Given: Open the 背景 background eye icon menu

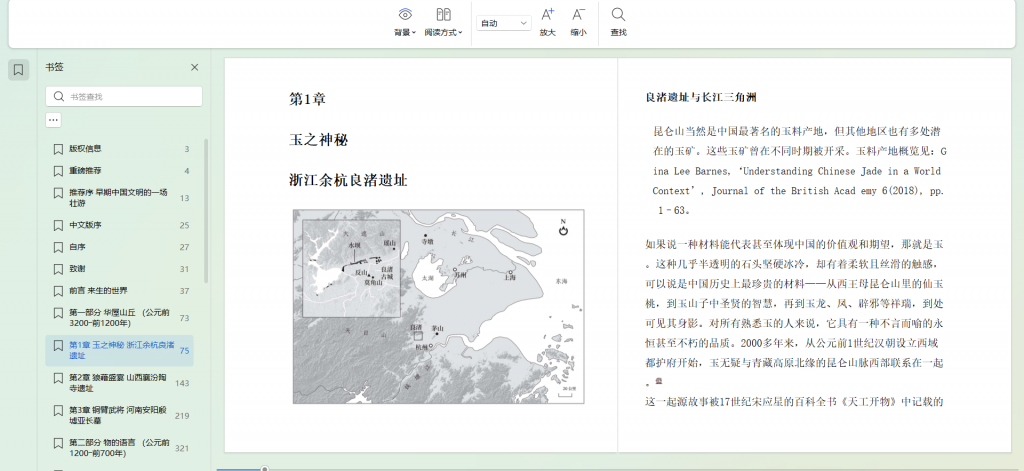Looking at the screenshot, I should click(x=404, y=22).
